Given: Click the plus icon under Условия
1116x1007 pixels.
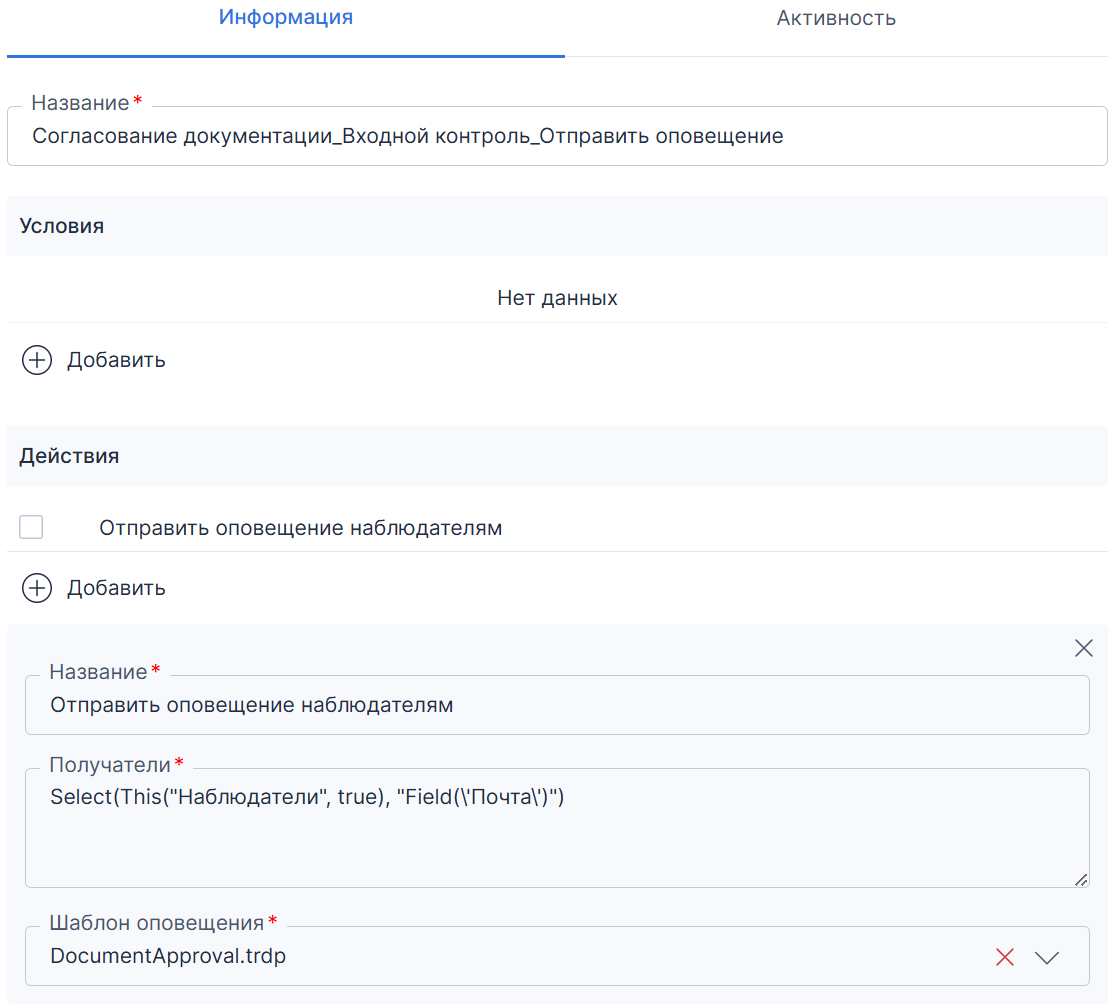Looking at the screenshot, I should (x=37, y=360).
